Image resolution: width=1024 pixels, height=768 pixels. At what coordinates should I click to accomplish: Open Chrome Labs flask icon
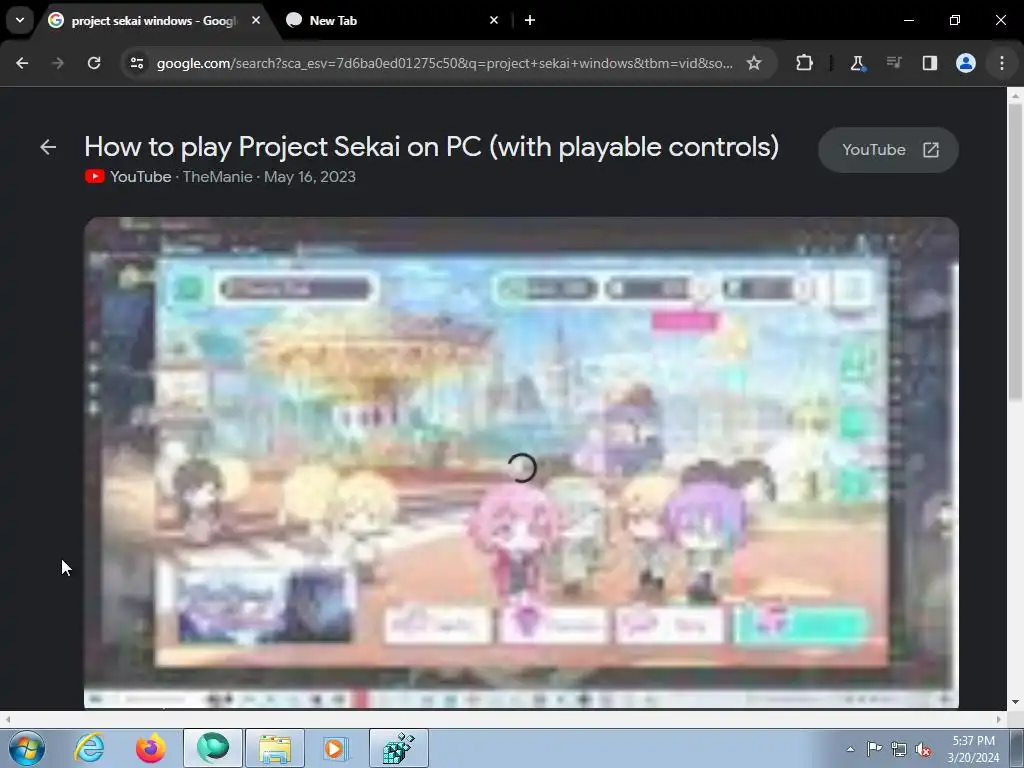coord(857,63)
